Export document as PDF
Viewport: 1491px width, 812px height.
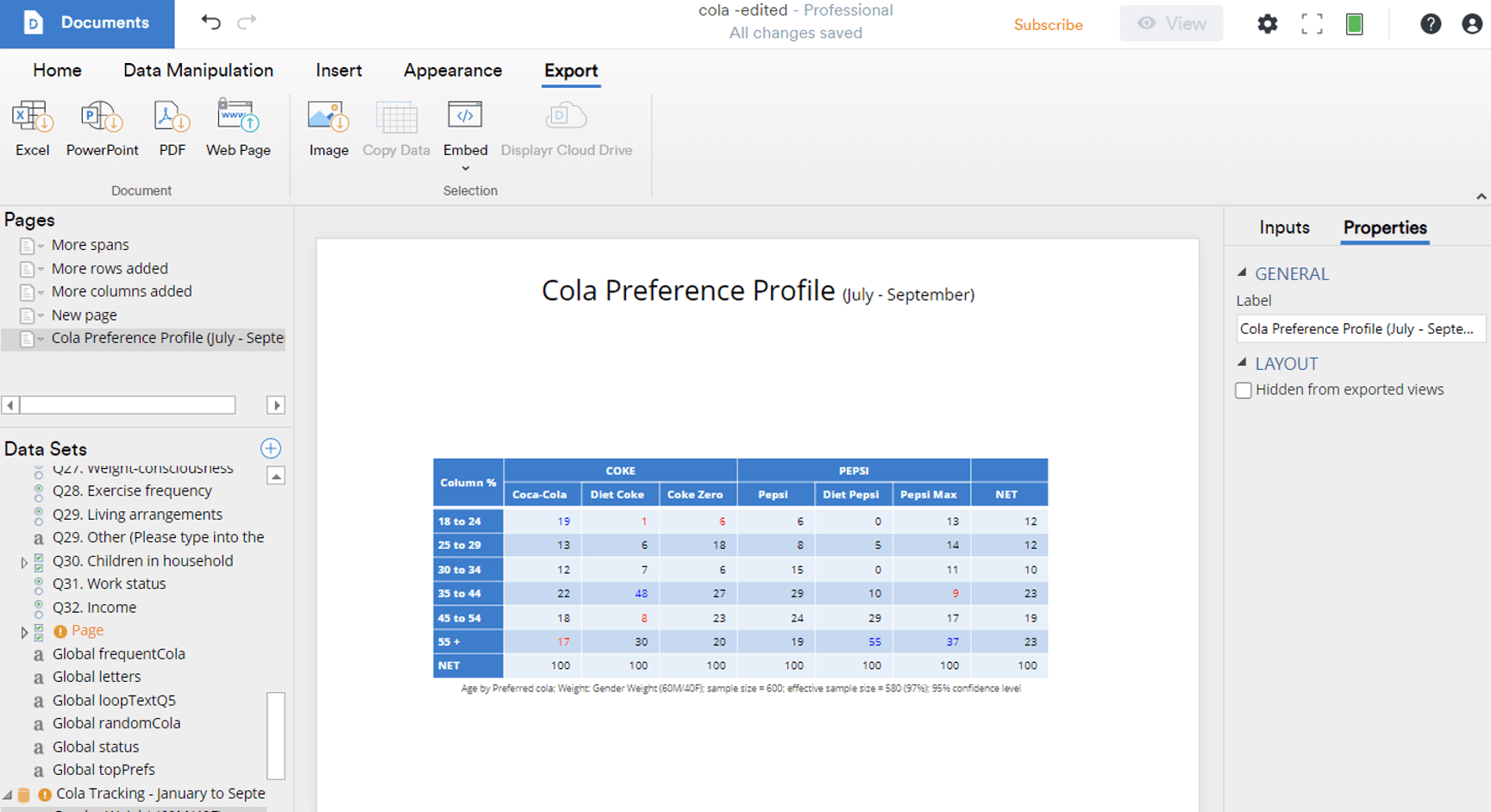[172, 128]
